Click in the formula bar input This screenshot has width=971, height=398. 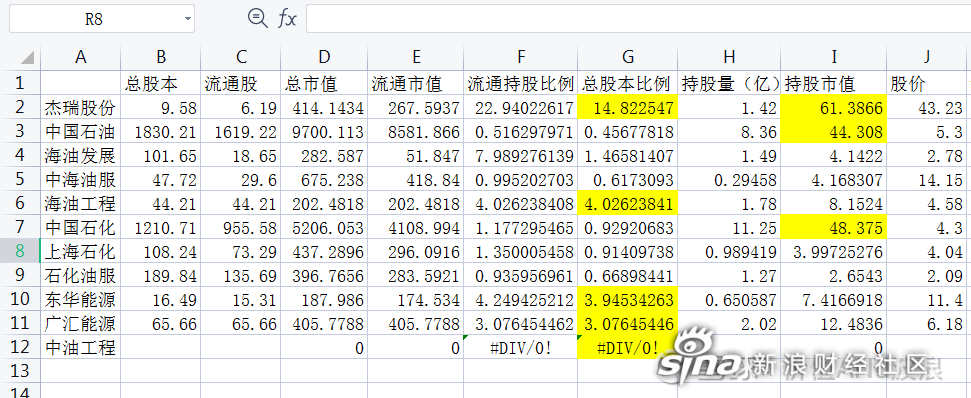point(638,19)
